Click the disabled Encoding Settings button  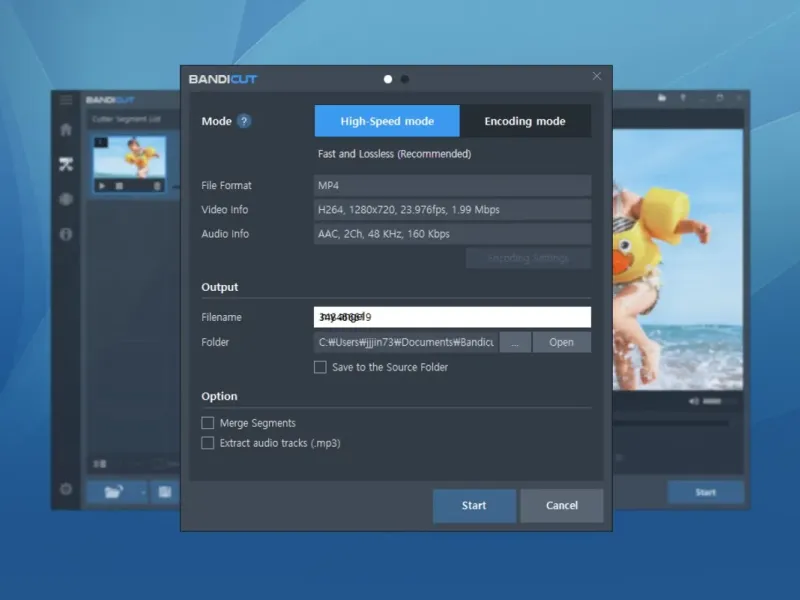tap(528, 258)
